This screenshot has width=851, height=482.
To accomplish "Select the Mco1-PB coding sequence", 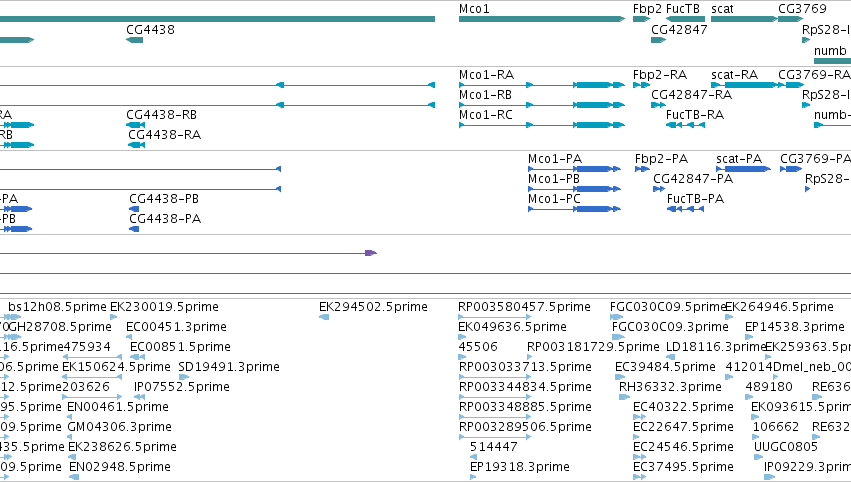I will pos(574,189).
